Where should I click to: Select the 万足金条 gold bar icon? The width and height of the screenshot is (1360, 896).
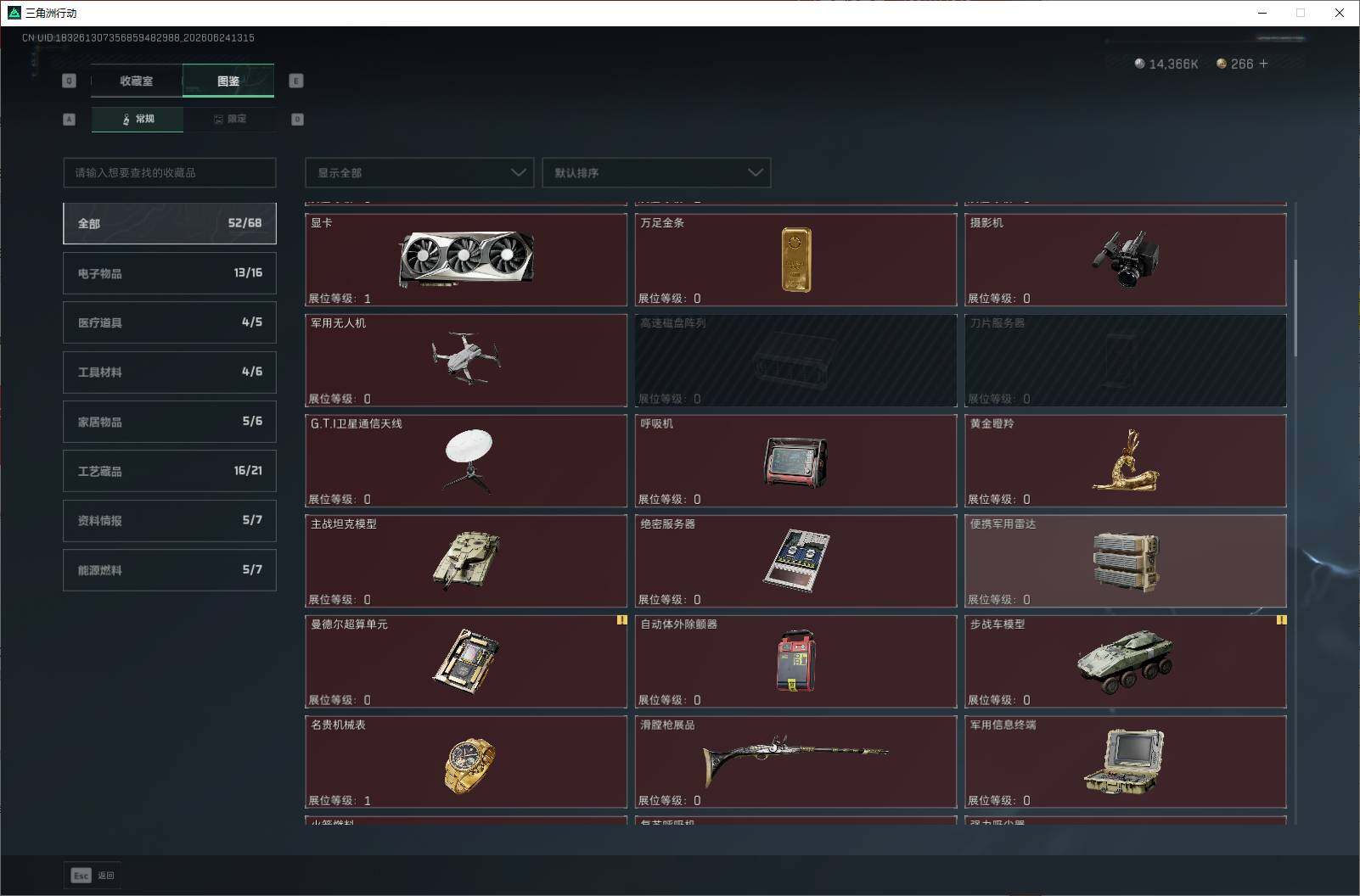click(795, 260)
